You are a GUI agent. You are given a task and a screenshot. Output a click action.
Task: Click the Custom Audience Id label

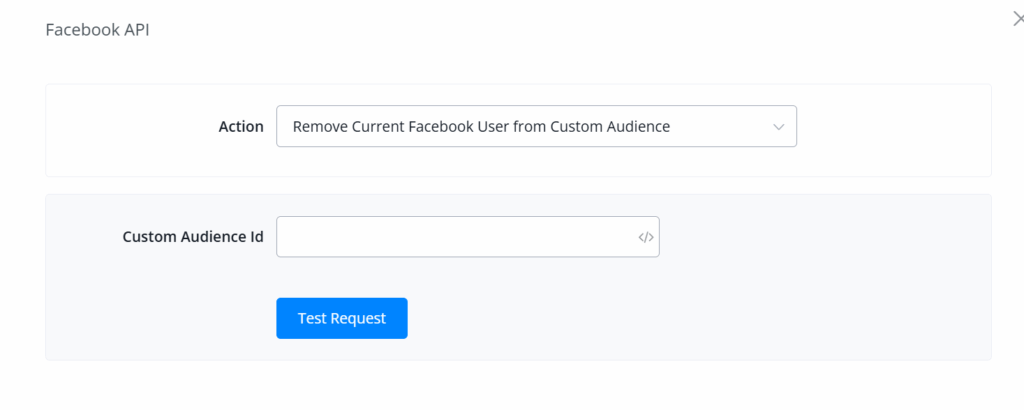click(193, 237)
